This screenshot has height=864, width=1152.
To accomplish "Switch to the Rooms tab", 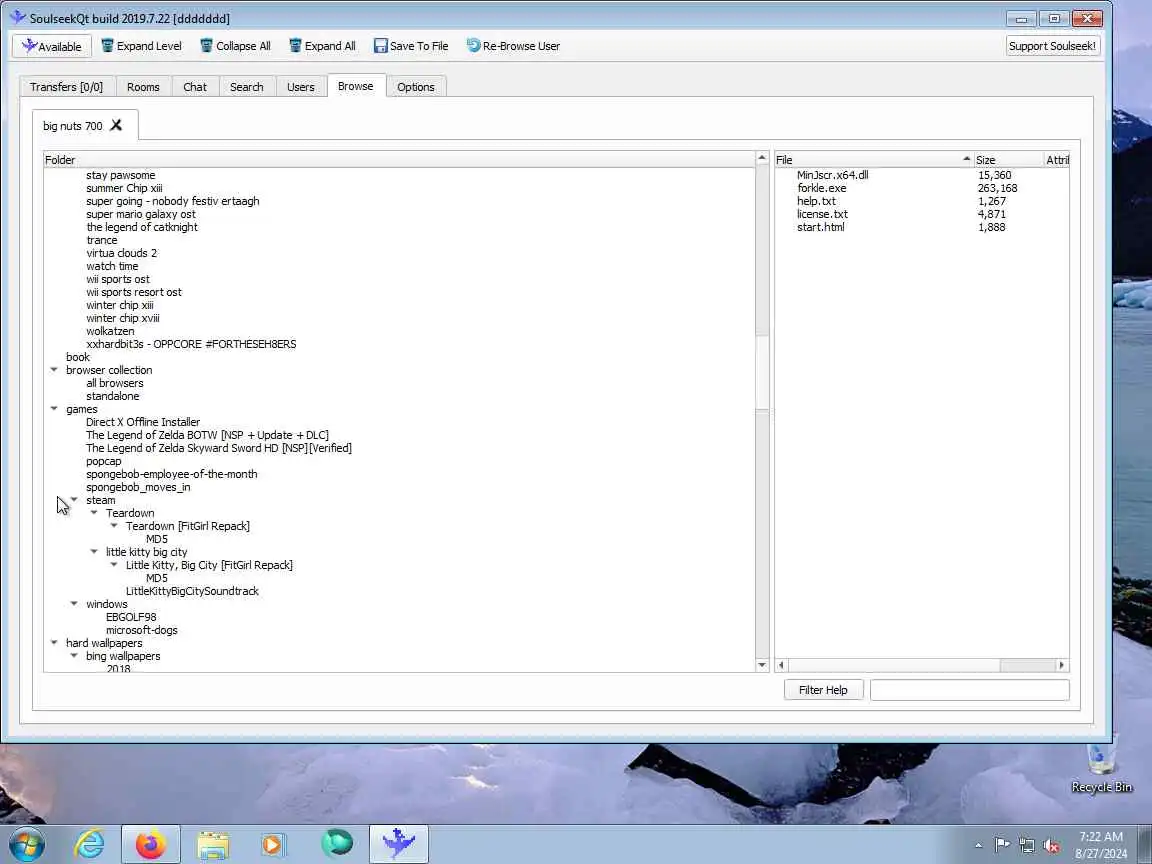I will pos(143,87).
